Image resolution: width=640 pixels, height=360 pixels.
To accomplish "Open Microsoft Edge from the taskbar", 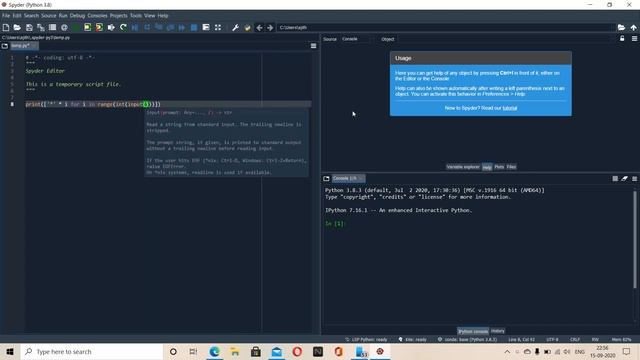I will (214, 351).
